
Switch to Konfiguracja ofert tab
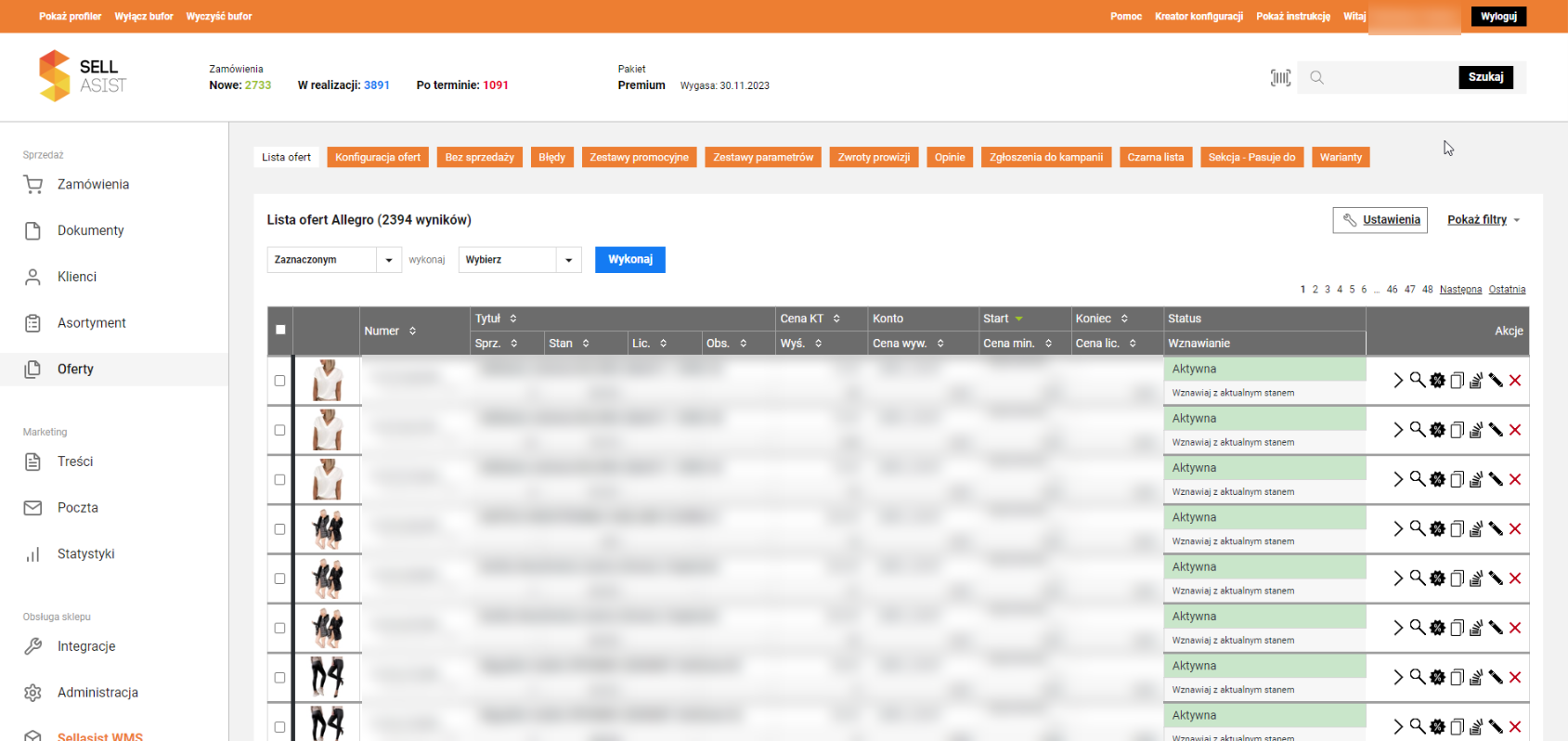point(378,157)
